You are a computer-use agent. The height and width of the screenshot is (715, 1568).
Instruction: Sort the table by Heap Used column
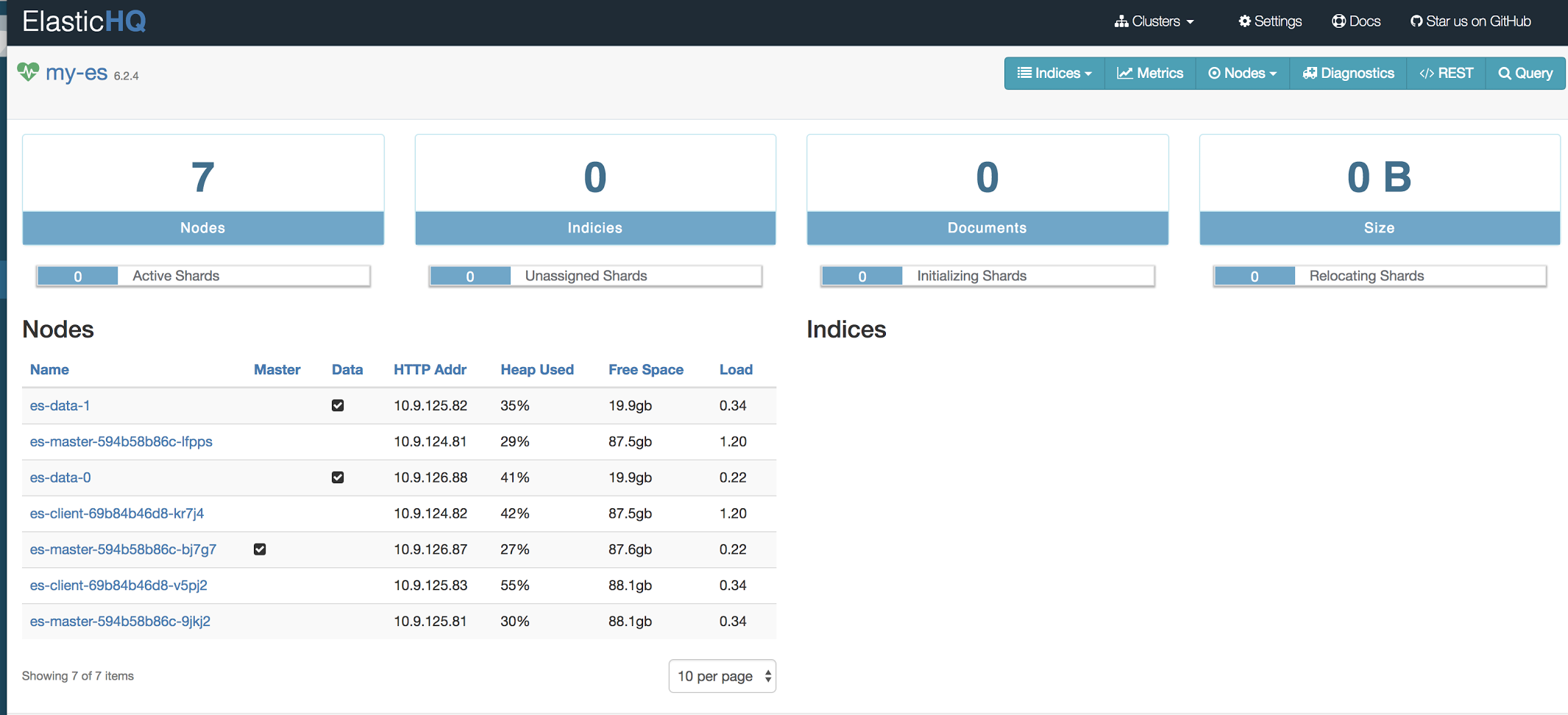[x=536, y=370]
